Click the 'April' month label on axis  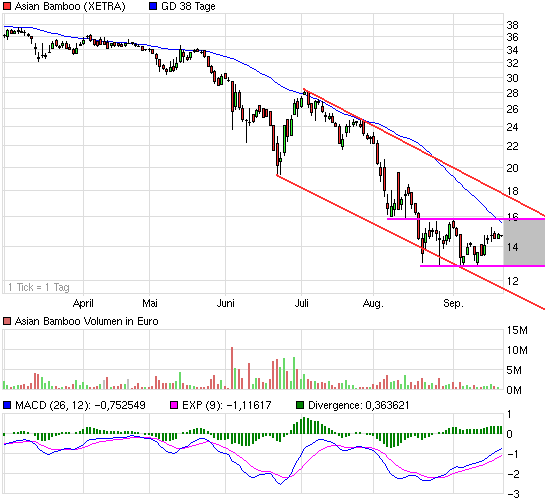[x=83, y=303]
